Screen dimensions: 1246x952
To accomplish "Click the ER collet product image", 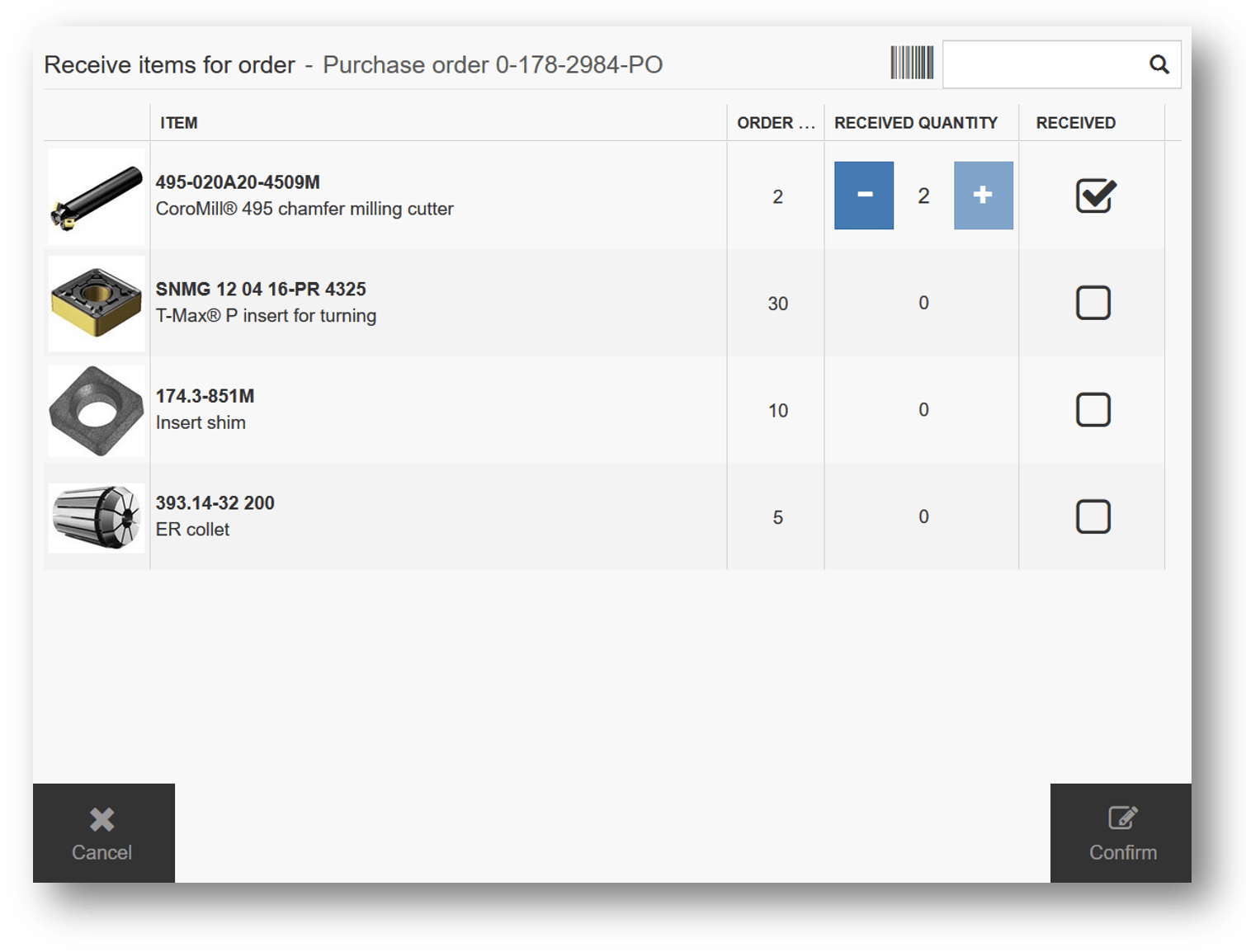I will click(x=97, y=517).
